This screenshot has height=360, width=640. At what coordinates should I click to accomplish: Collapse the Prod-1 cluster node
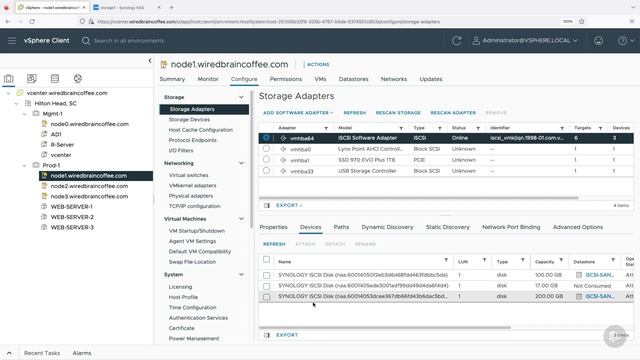24,165
